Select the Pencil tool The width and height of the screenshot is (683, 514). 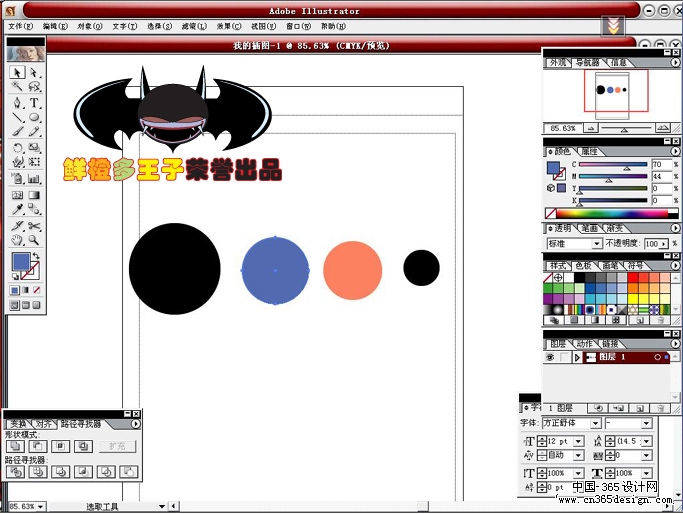pyautogui.click(x=34, y=131)
